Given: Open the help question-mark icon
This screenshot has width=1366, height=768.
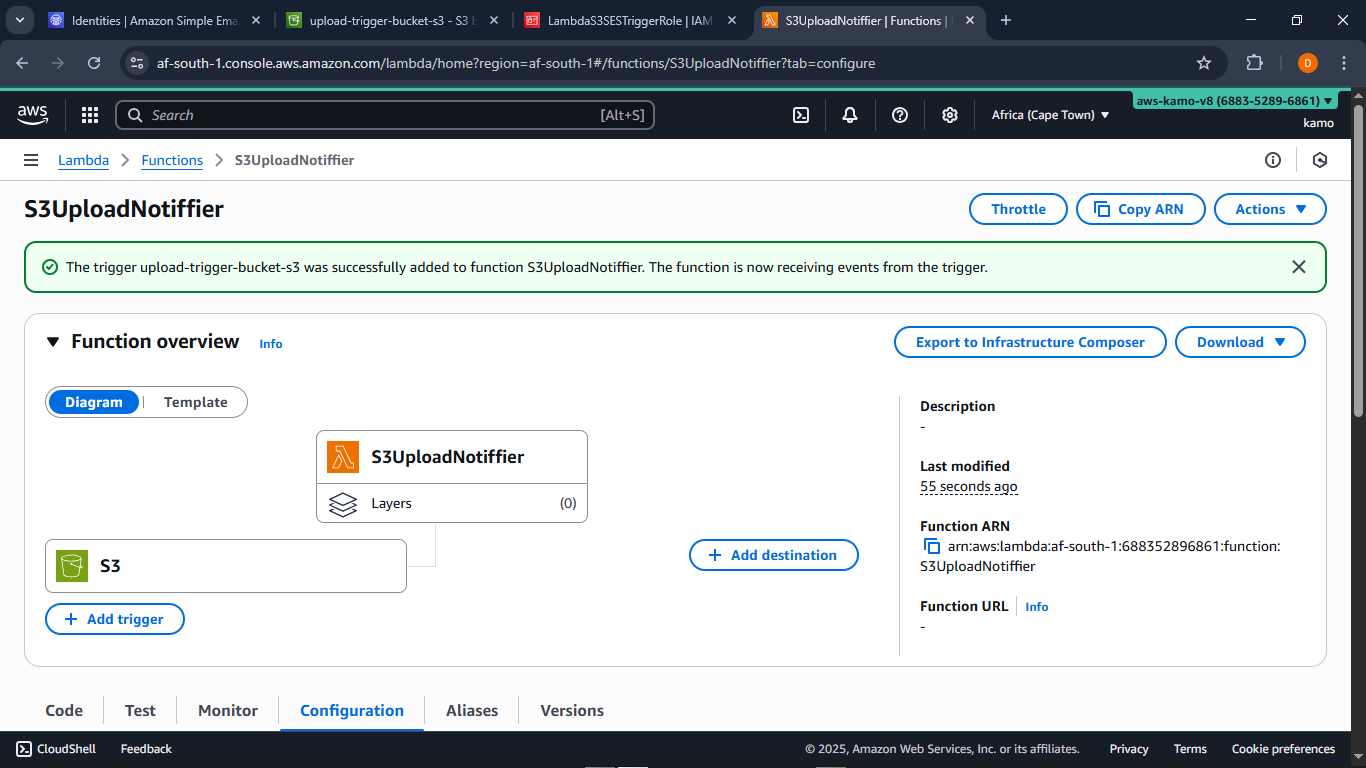Looking at the screenshot, I should tap(899, 115).
